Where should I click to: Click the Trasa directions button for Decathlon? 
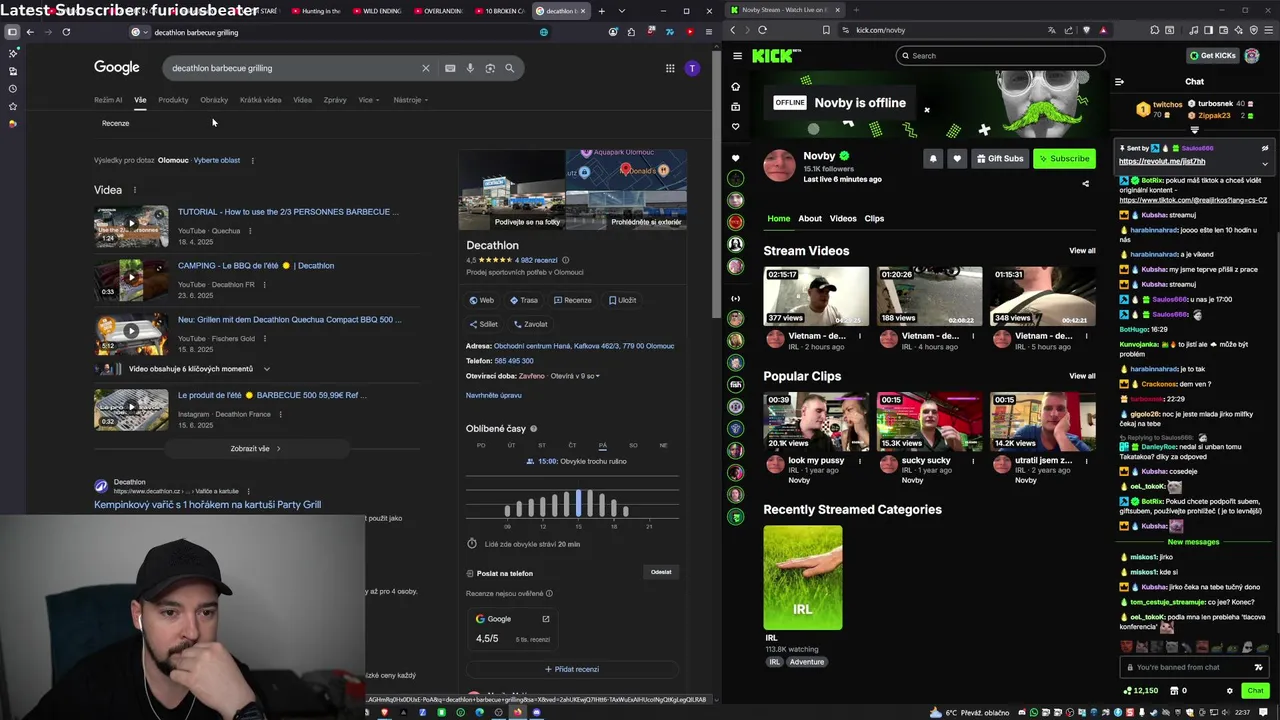[523, 300]
